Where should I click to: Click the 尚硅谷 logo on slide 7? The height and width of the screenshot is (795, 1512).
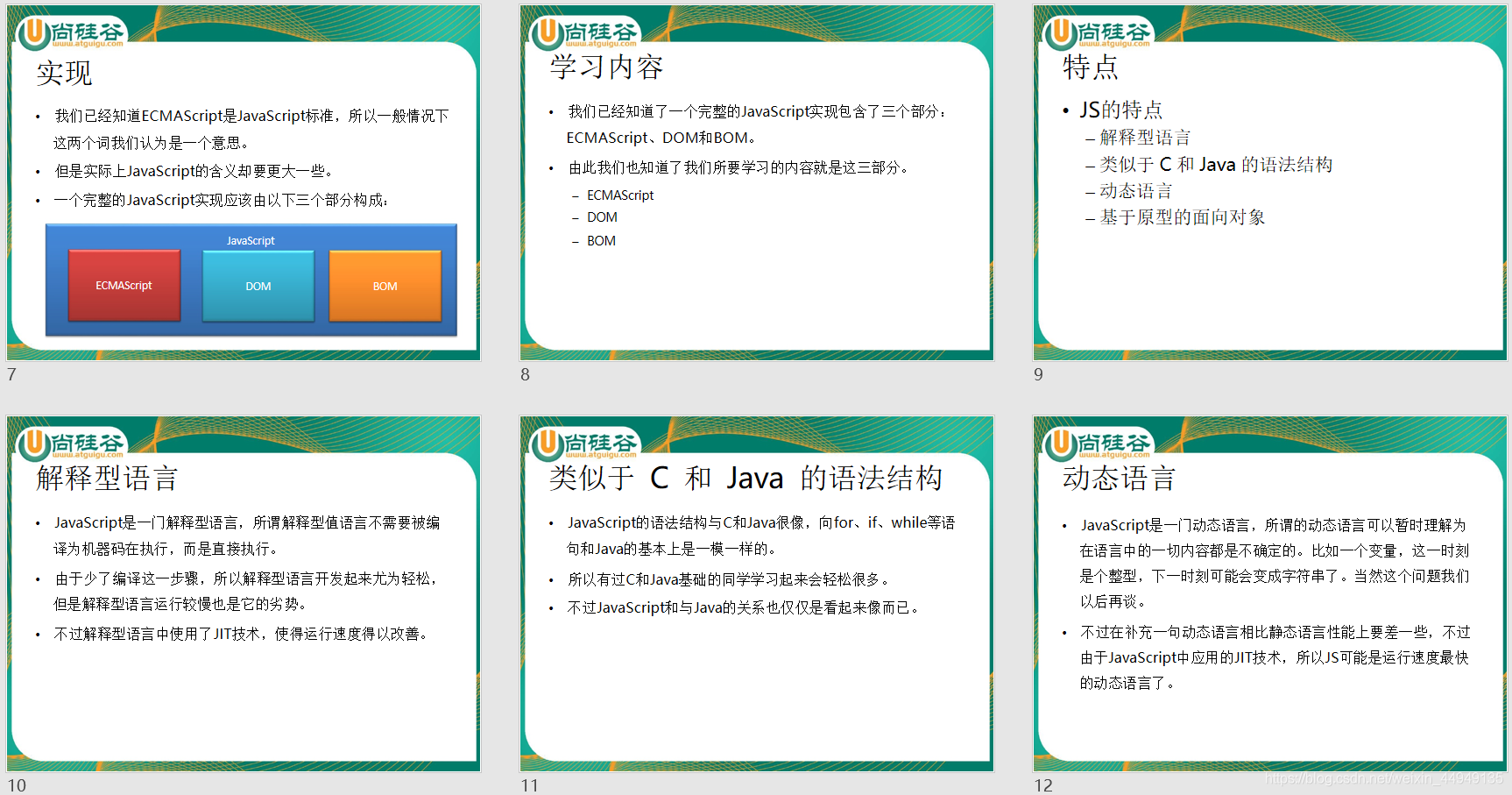[x=73, y=33]
